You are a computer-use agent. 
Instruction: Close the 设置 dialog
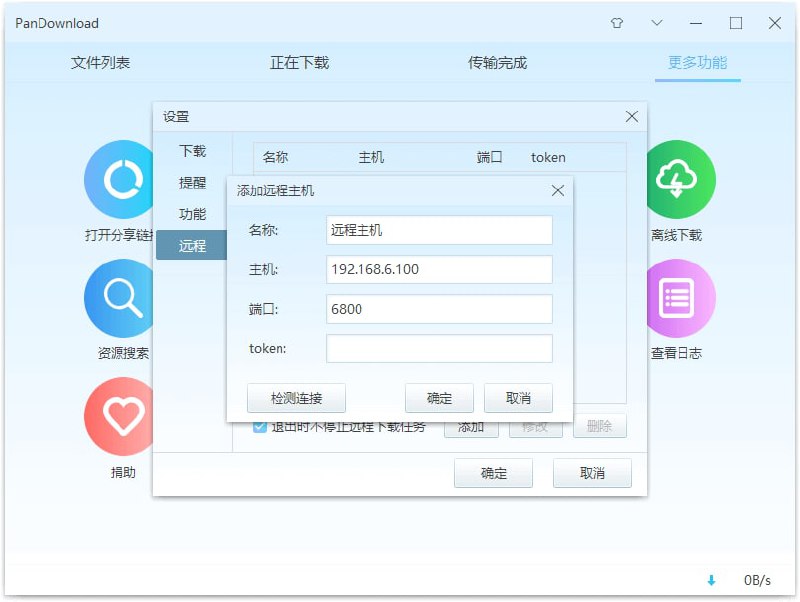[632, 117]
